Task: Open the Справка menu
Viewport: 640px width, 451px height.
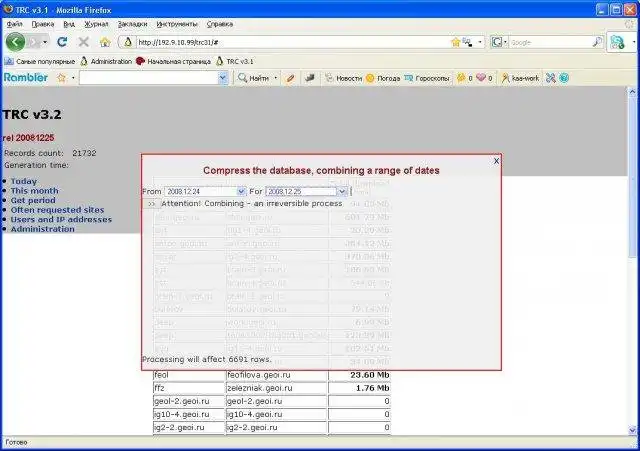Action: click(220, 24)
